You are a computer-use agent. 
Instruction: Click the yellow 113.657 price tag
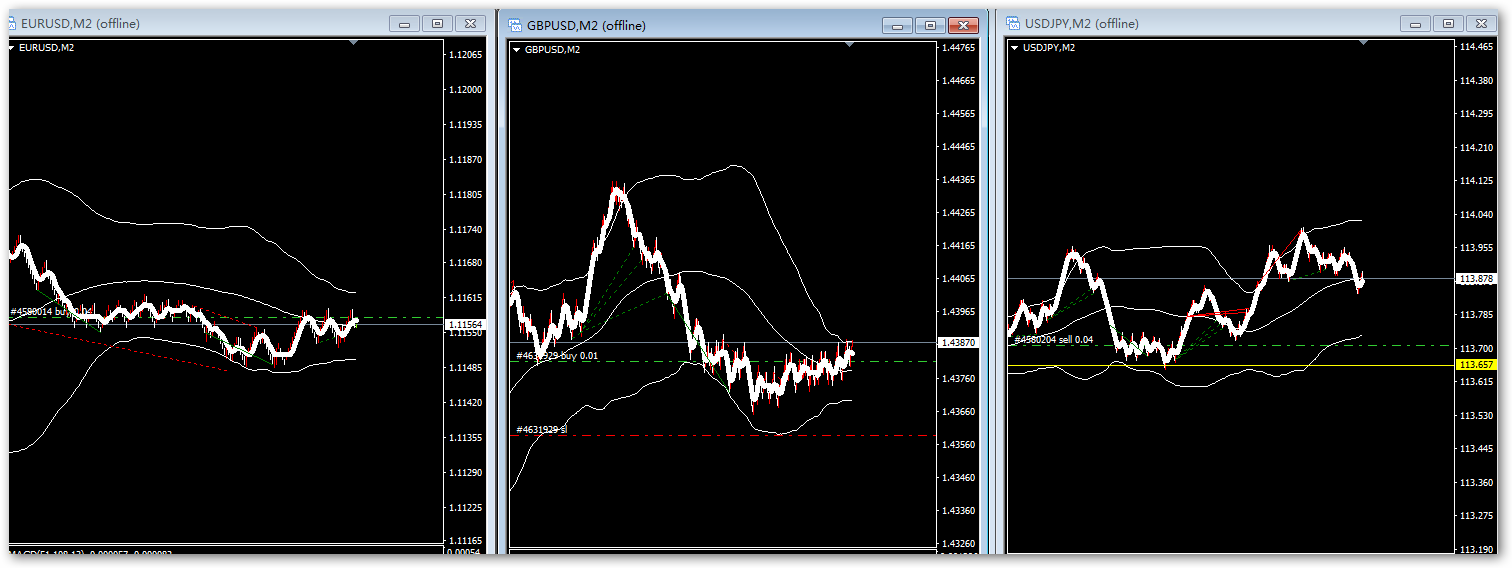point(1475,365)
